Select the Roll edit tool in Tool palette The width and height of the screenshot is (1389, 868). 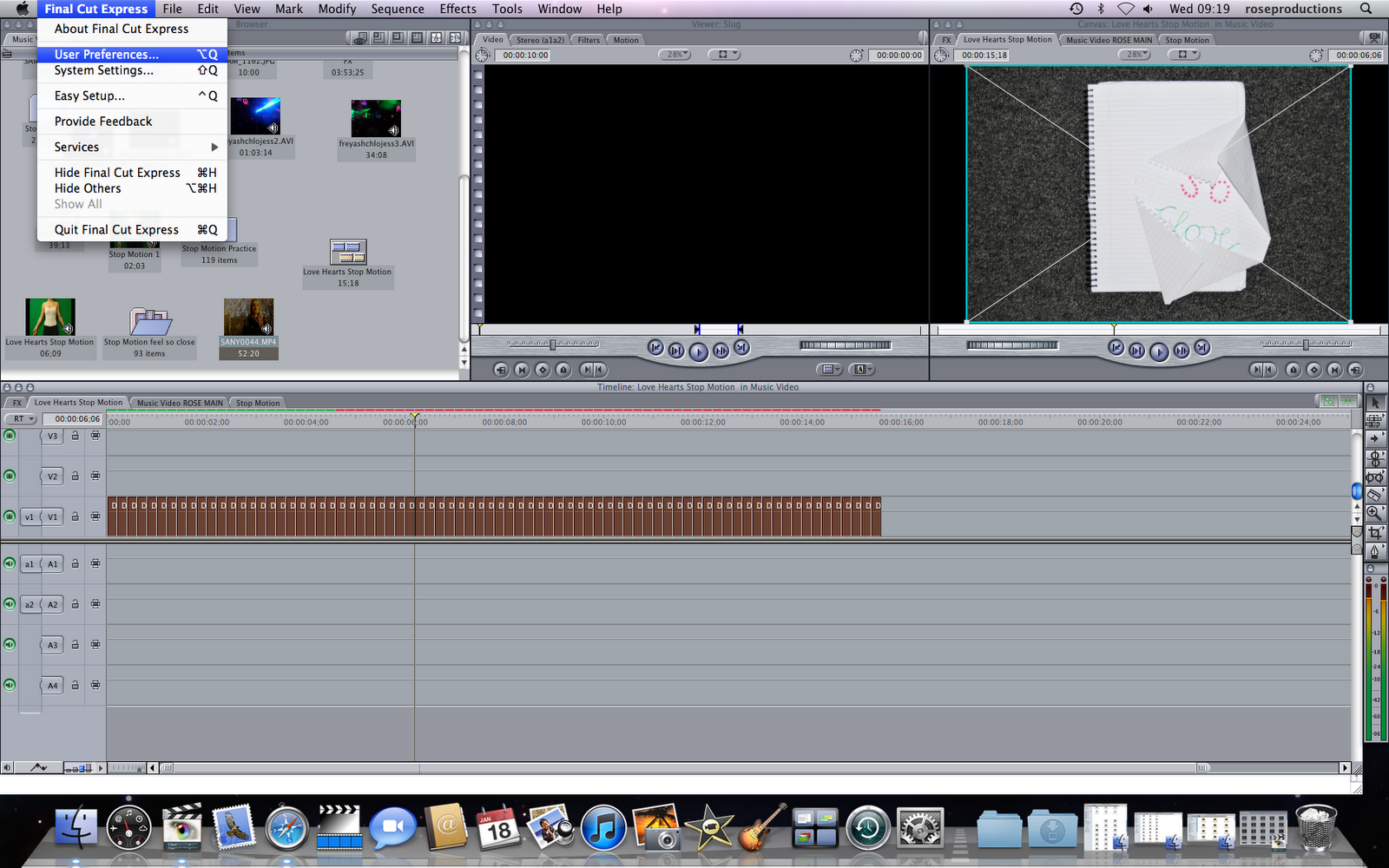tap(1375, 458)
